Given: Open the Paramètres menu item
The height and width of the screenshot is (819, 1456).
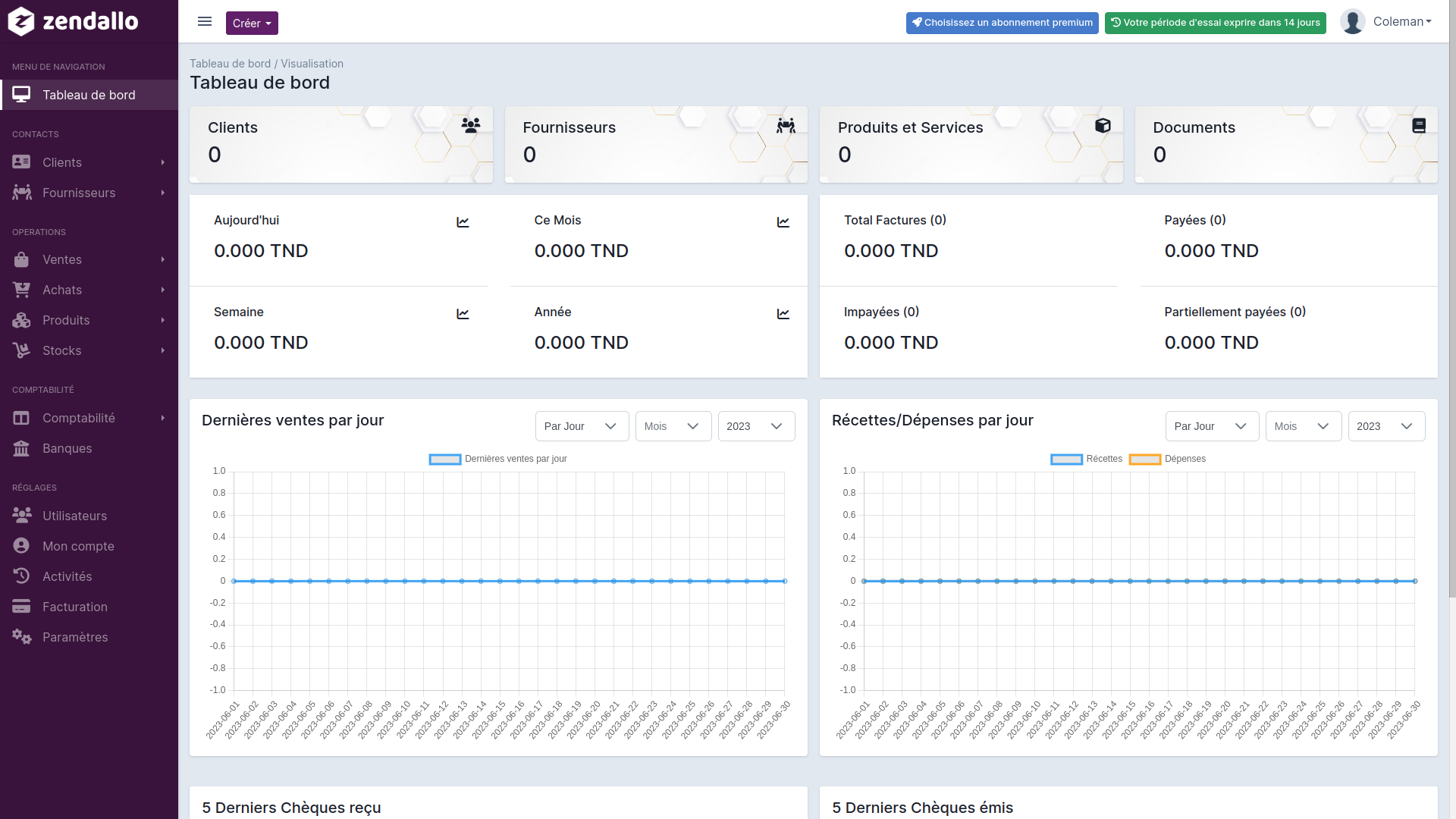Looking at the screenshot, I should click(x=89, y=637).
